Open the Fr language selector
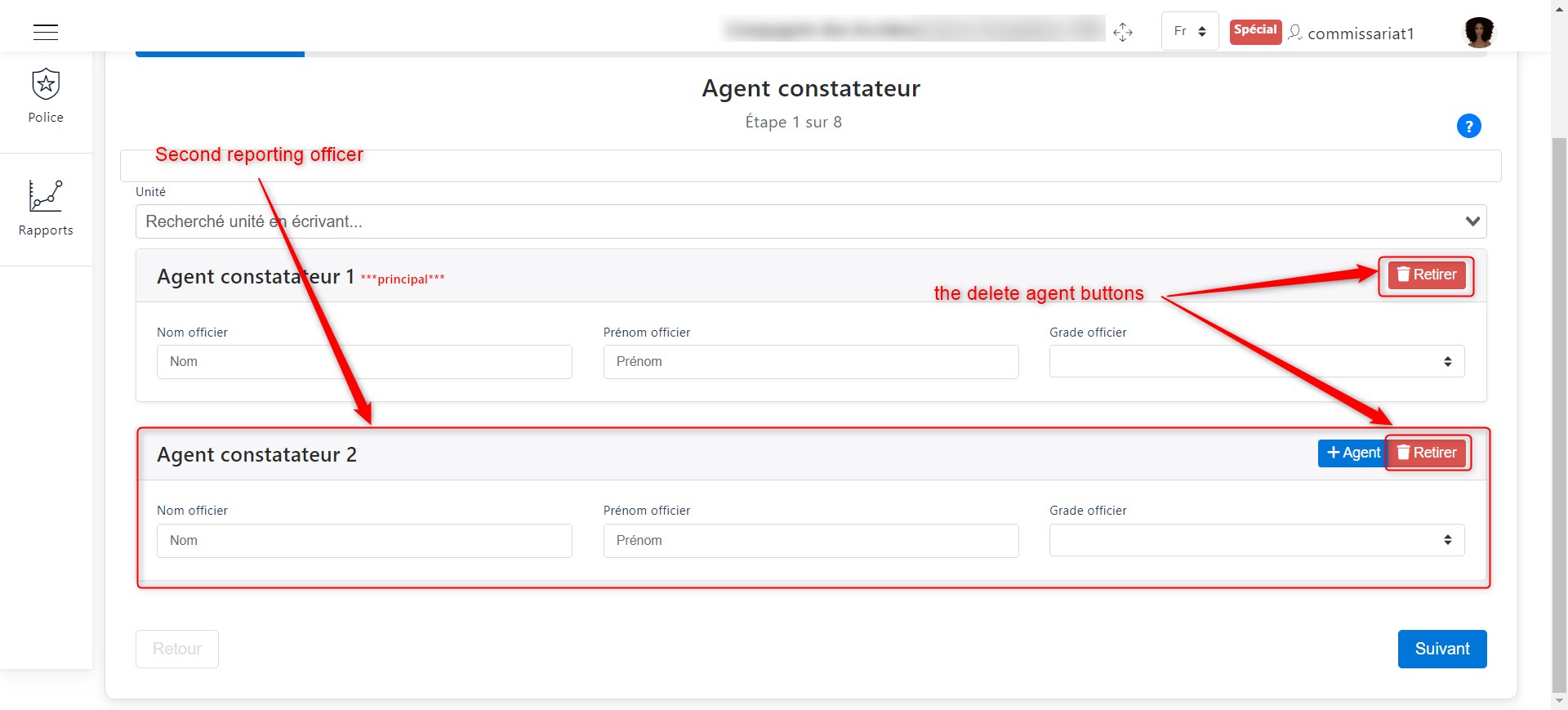 pyautogui.click(x=1190, y=31)
